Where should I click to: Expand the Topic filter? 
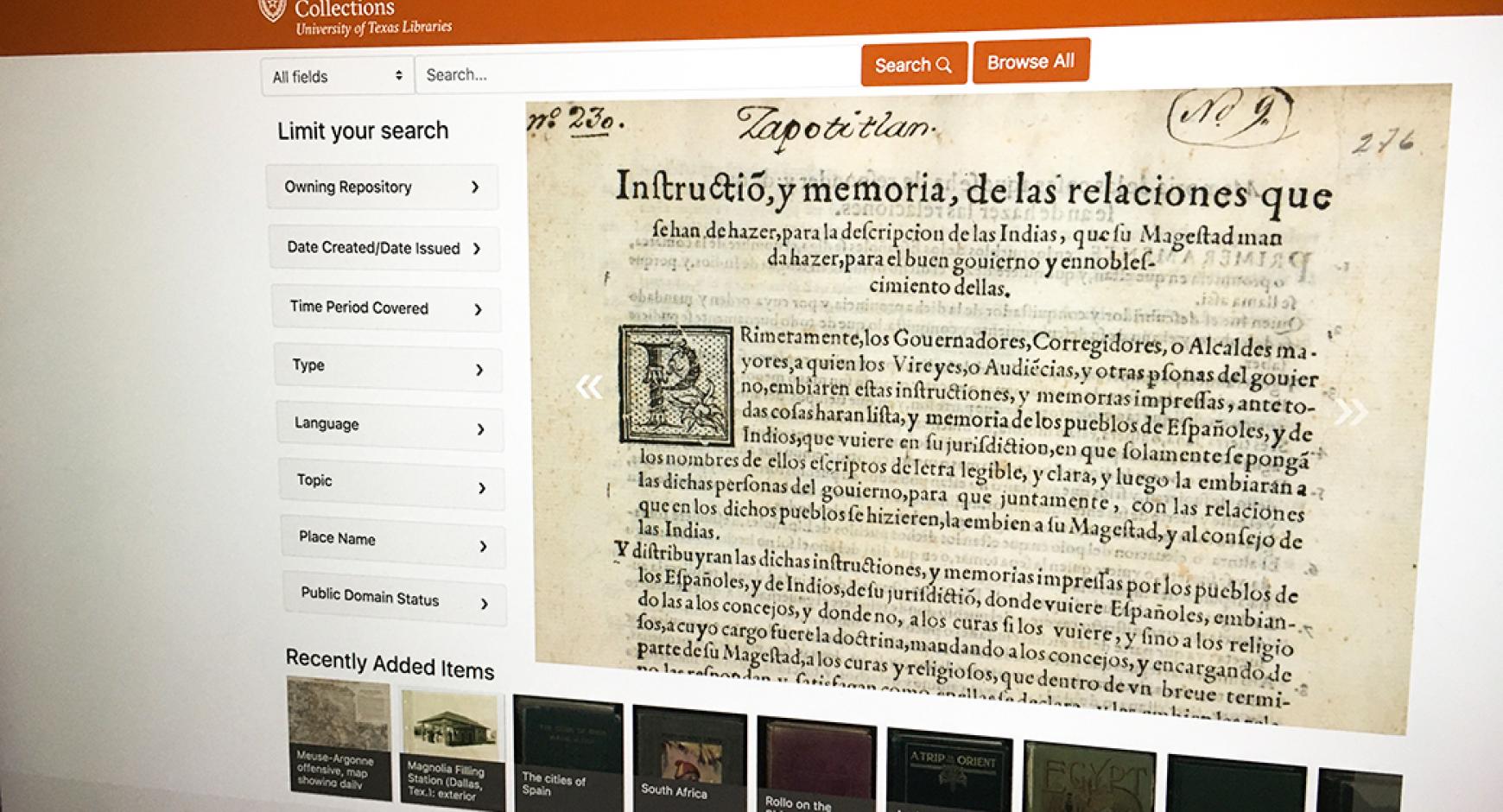(392, 484)
